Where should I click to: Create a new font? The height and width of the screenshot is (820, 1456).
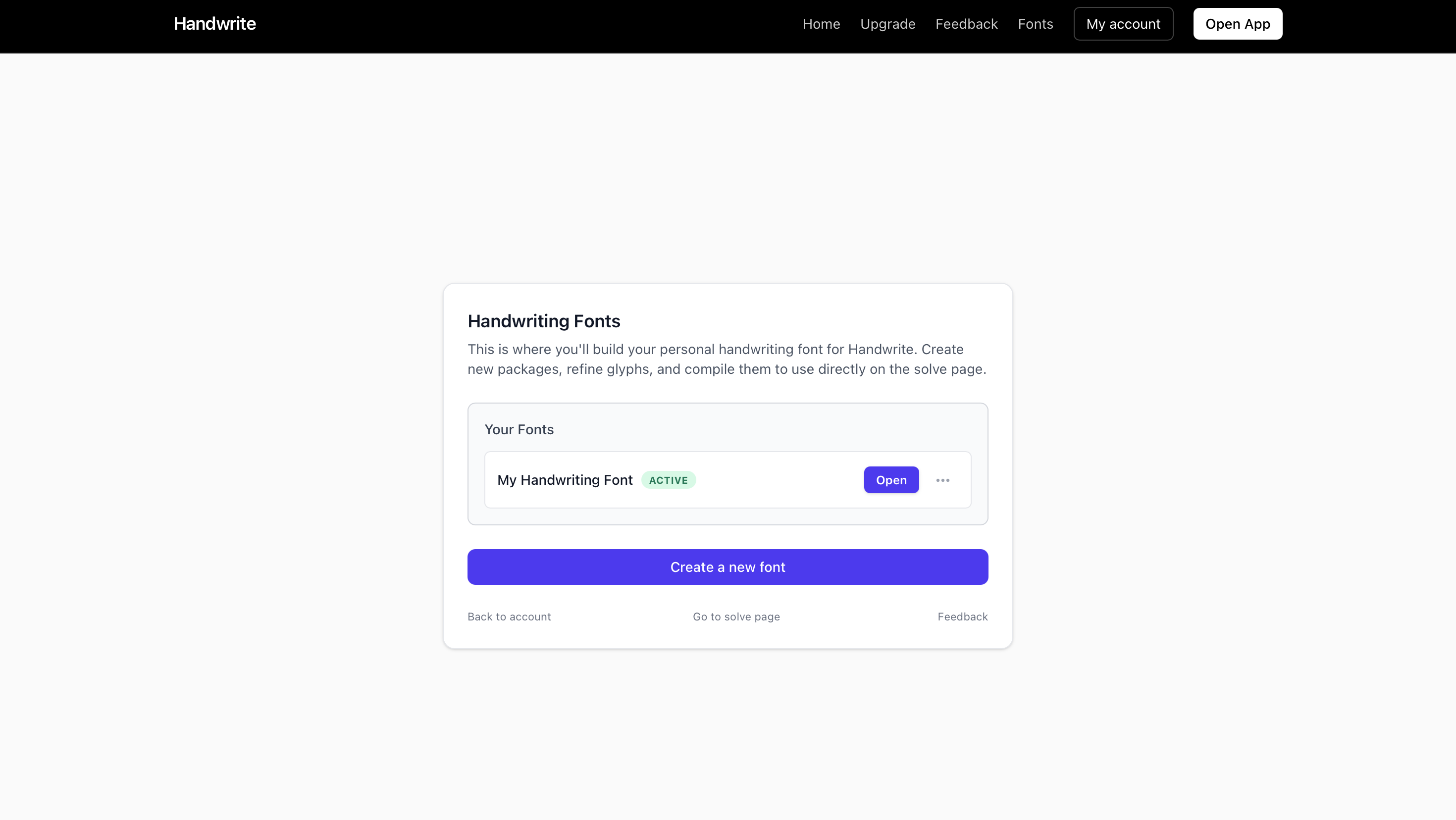click(x=728, y=567)
